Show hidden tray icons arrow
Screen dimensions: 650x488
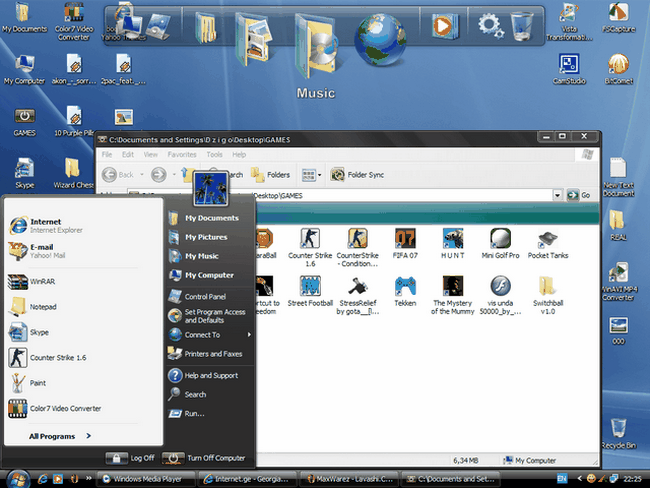[x=579, y=479]
